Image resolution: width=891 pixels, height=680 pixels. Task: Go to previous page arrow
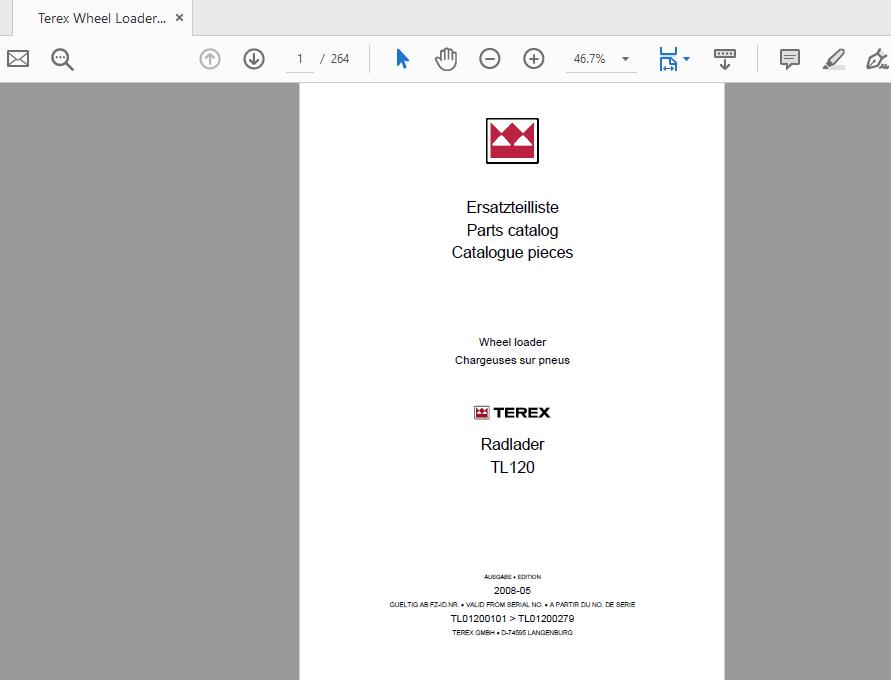[x=210, y=59]
